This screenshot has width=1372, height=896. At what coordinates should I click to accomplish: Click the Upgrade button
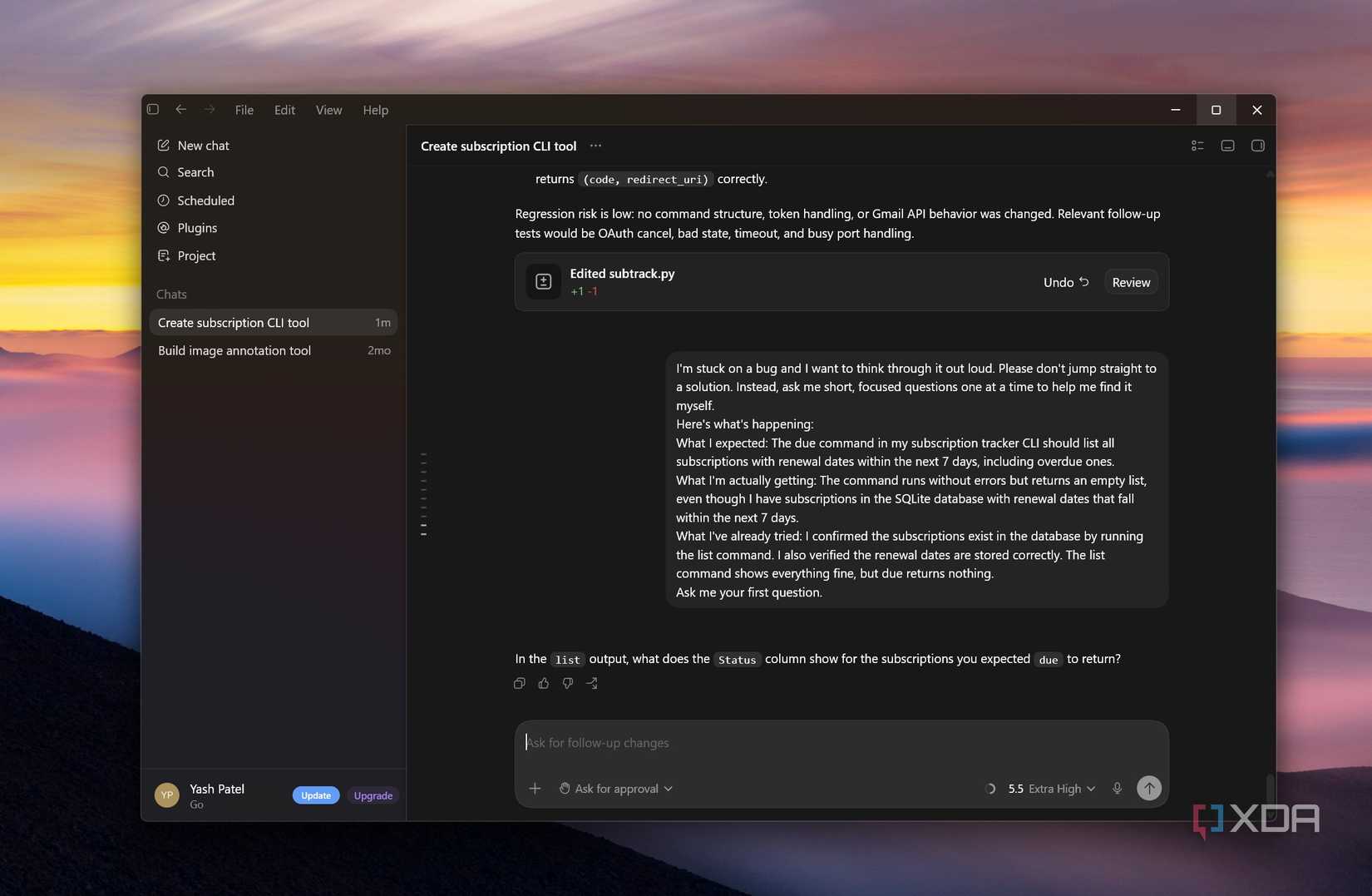coord(373,795)
